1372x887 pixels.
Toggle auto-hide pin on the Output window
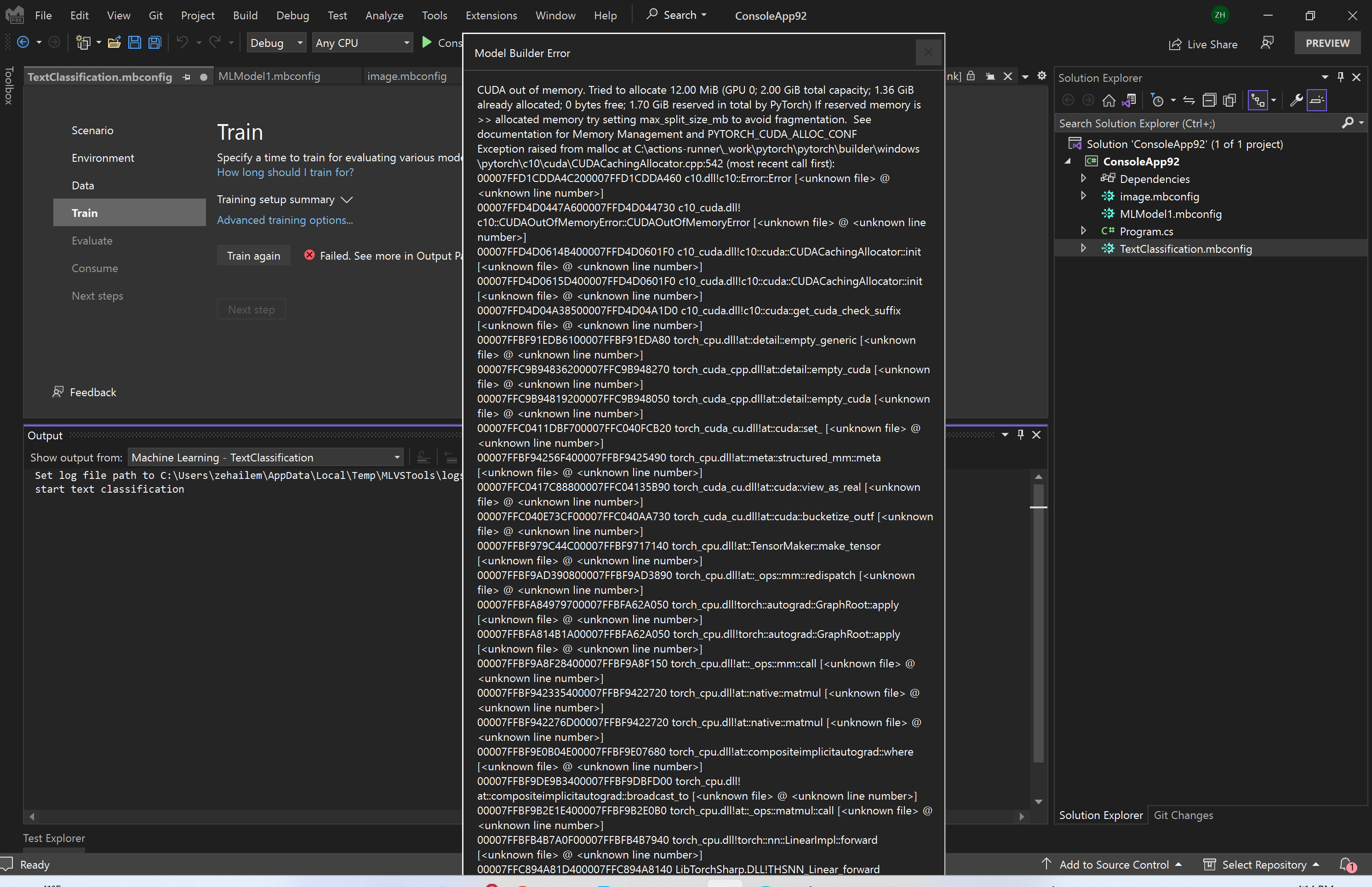coord(1020,435)
